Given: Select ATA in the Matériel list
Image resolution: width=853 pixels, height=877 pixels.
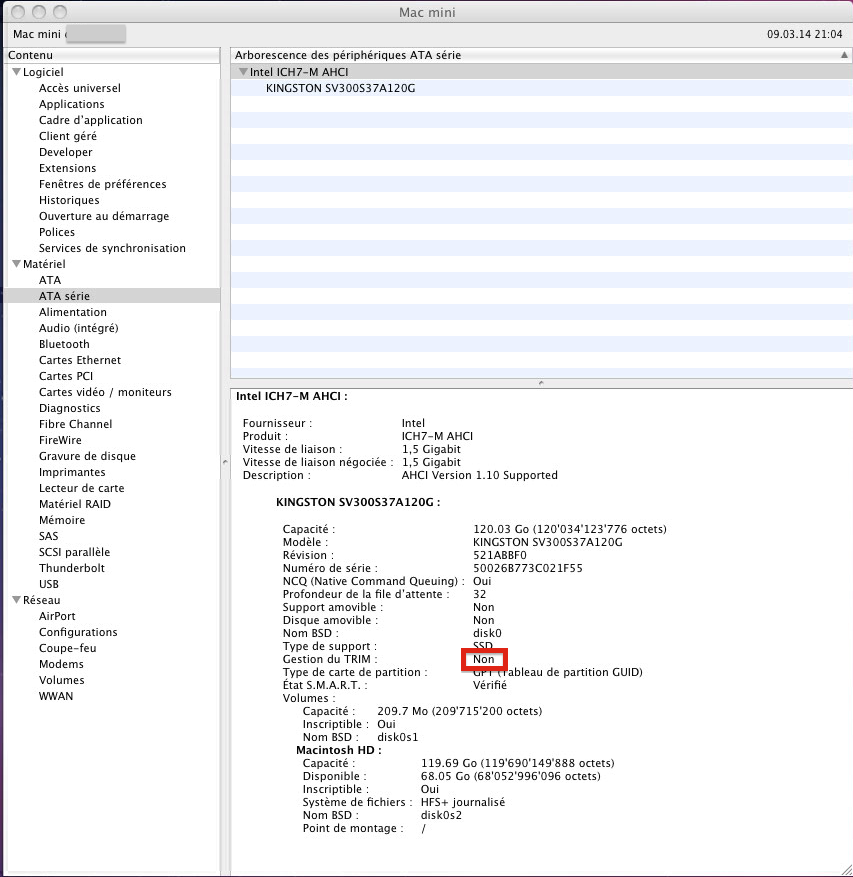Looking at the screenshot, I should pos(50,280).
